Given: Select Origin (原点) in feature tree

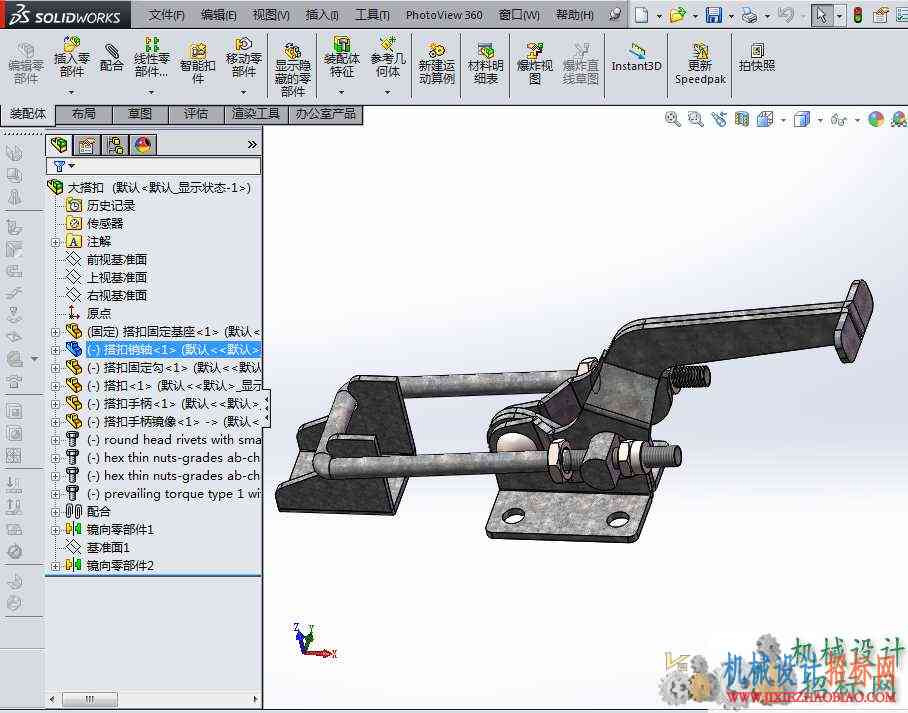Looking at the screenshot, I should pyautogui.click(x=98, y=313).
